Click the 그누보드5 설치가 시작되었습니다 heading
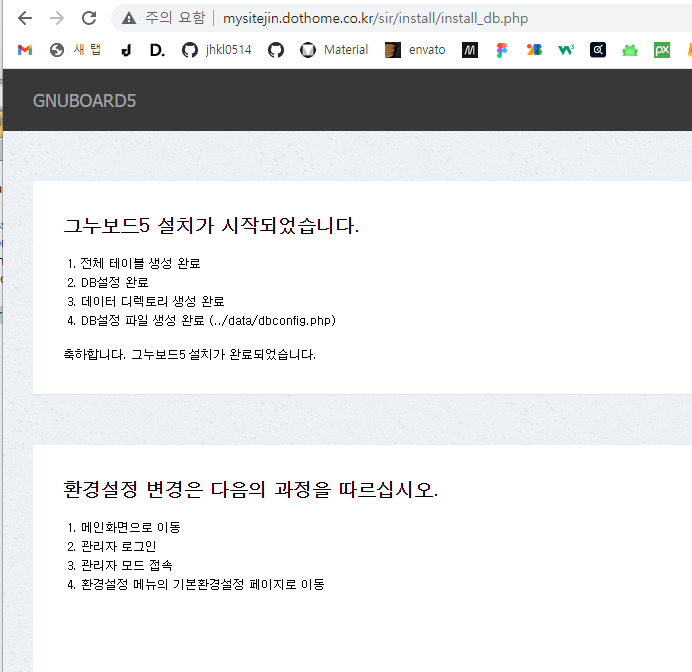692x672 pixels. click(211, 225)
